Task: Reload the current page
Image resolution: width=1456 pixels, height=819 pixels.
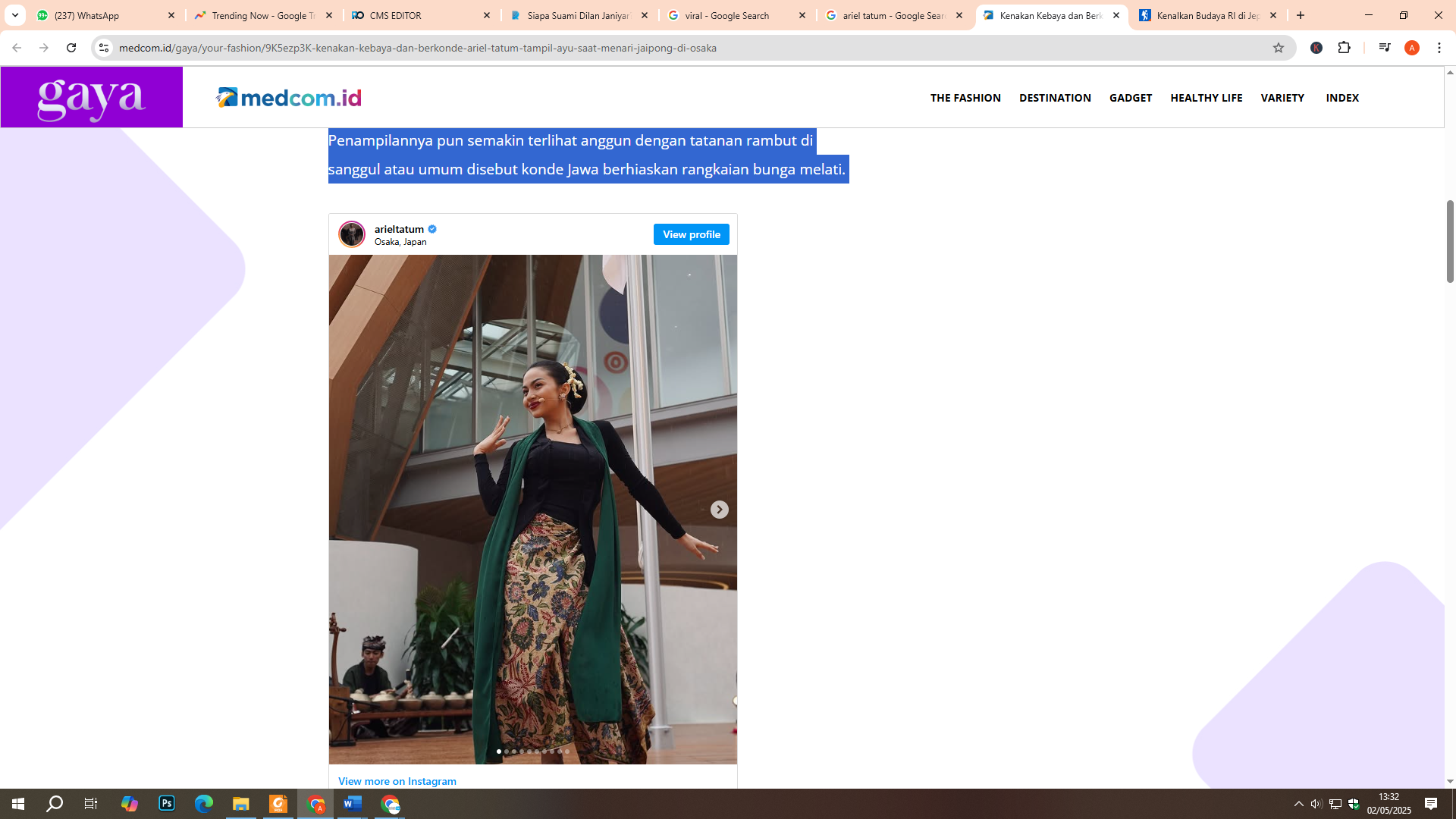Action: pos(71,48)
